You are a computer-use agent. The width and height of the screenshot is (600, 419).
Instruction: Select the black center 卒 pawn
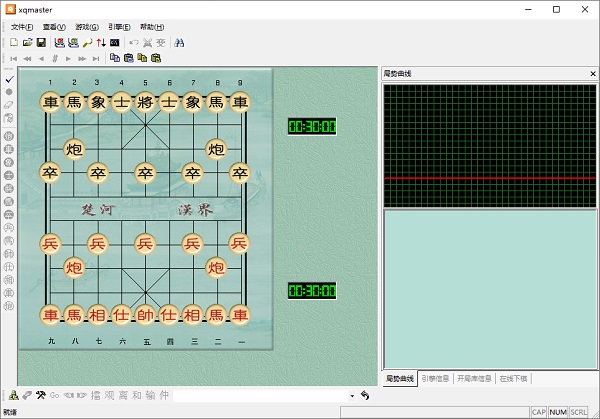145,173
